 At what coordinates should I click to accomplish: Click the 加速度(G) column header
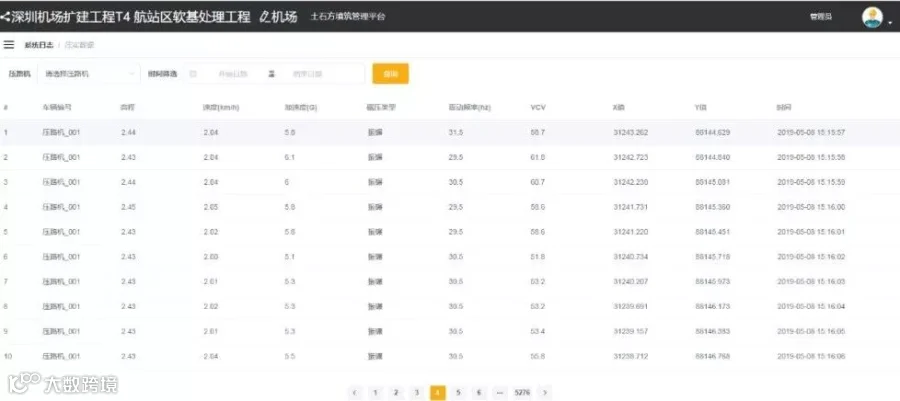[301, 107]
